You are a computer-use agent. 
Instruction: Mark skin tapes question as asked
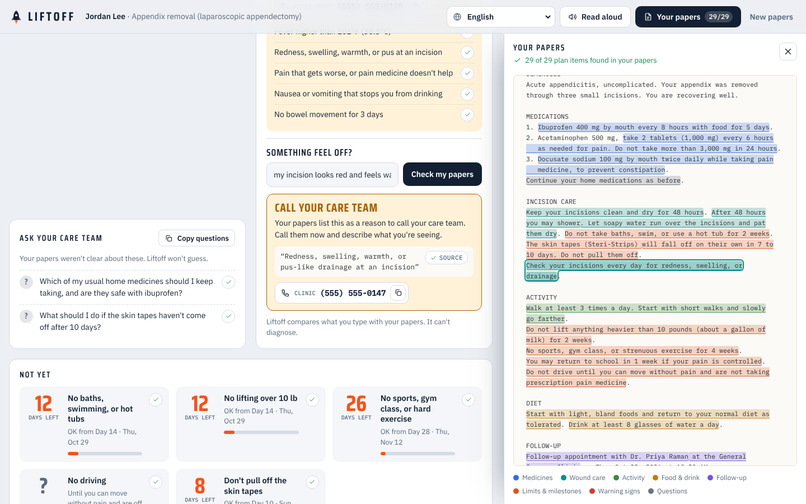click(x=228, y=316)
